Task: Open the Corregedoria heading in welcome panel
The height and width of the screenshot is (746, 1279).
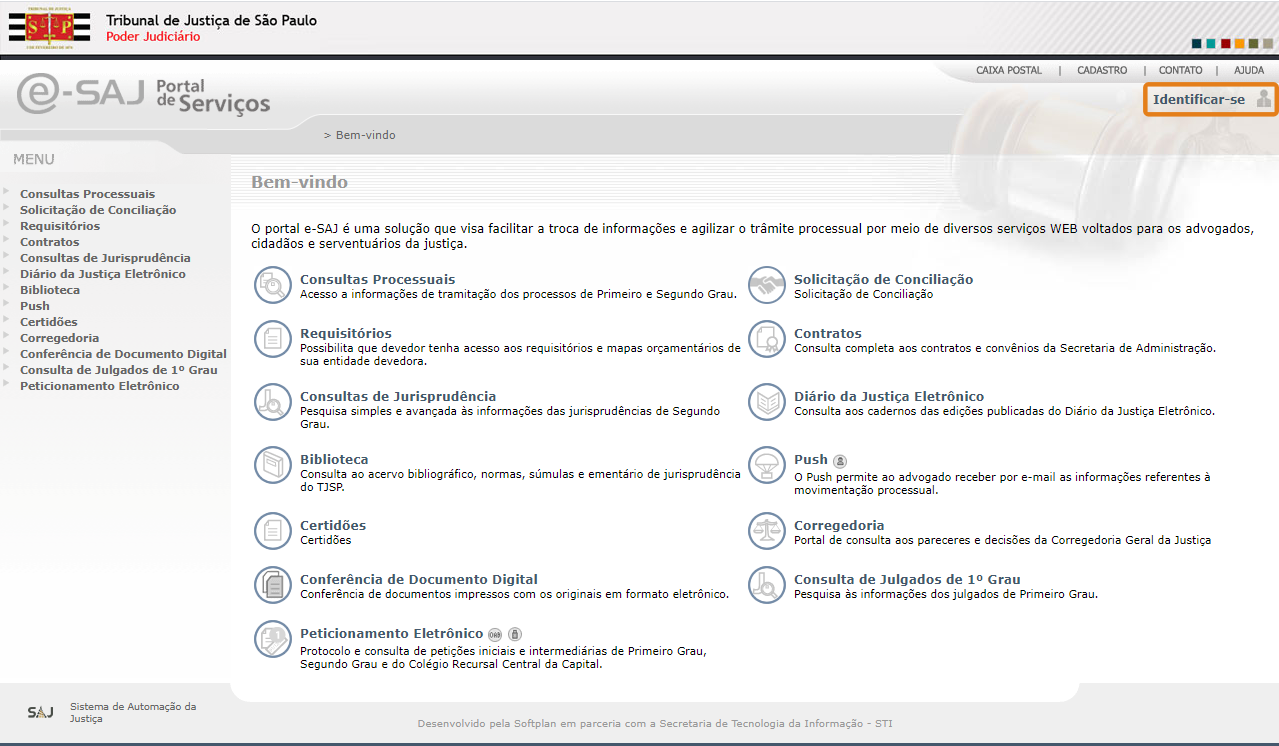Action: click(x=839, y=526)
